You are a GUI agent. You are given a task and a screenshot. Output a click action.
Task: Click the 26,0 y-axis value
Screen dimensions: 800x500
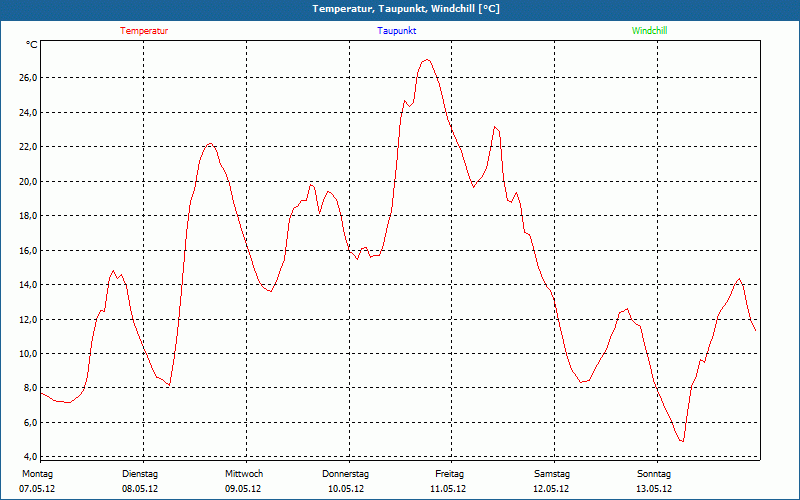click(28, 78)
